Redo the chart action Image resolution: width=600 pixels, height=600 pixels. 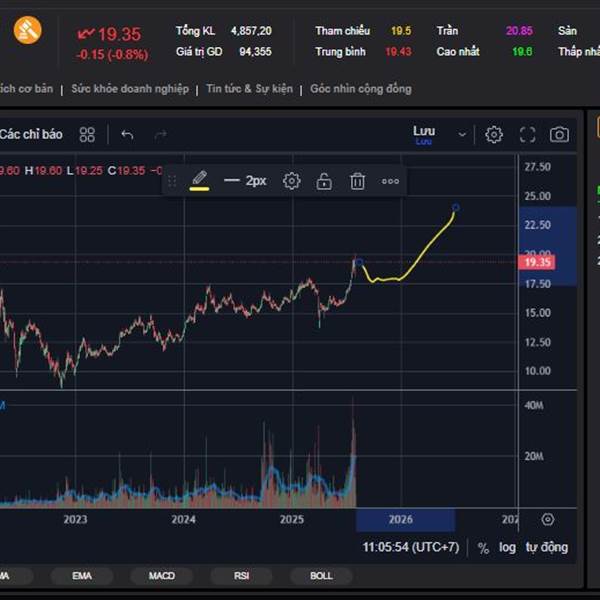[x=160, y=135]
